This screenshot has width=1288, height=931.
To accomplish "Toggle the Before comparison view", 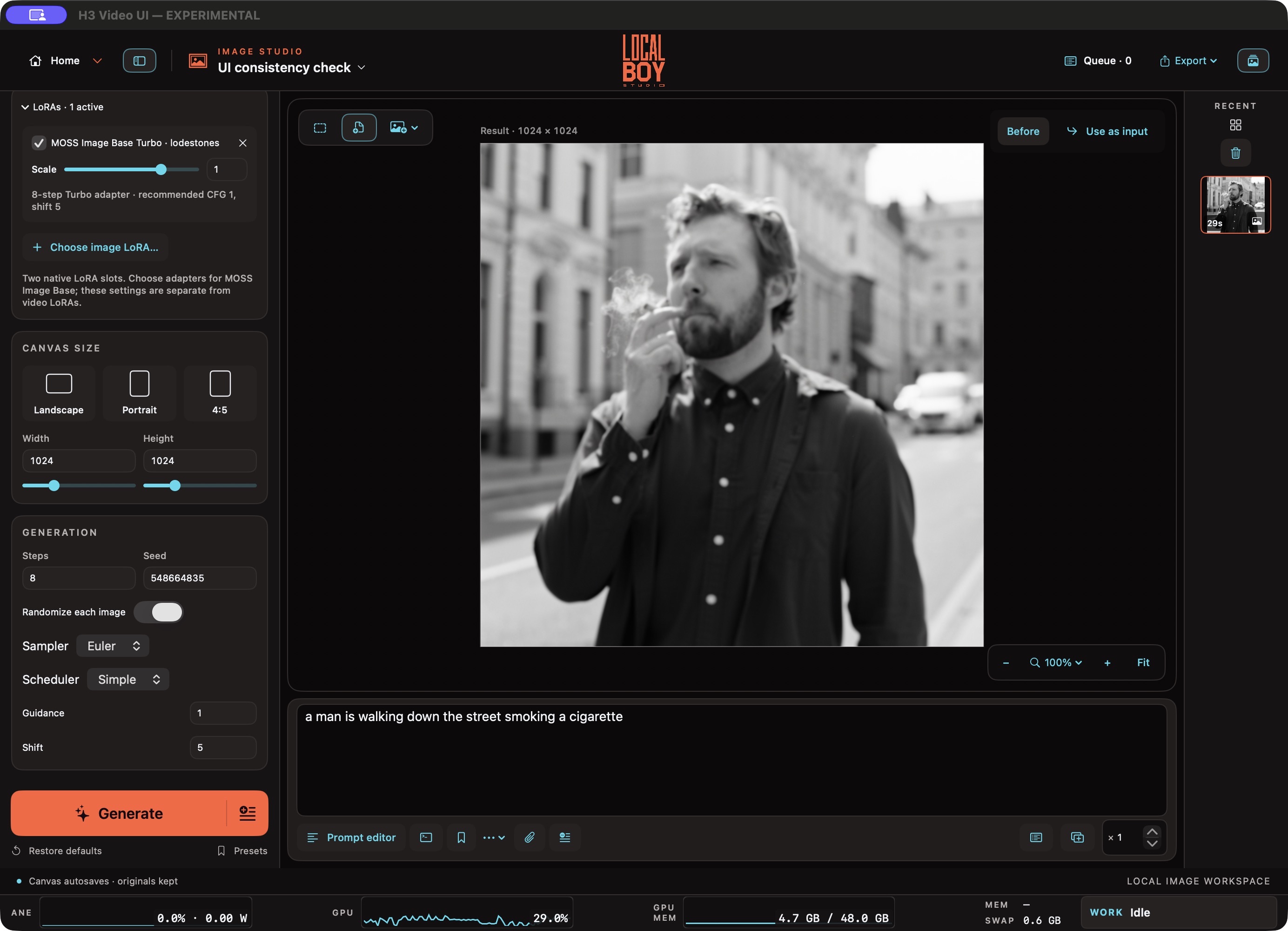I will pos(1023,131).
